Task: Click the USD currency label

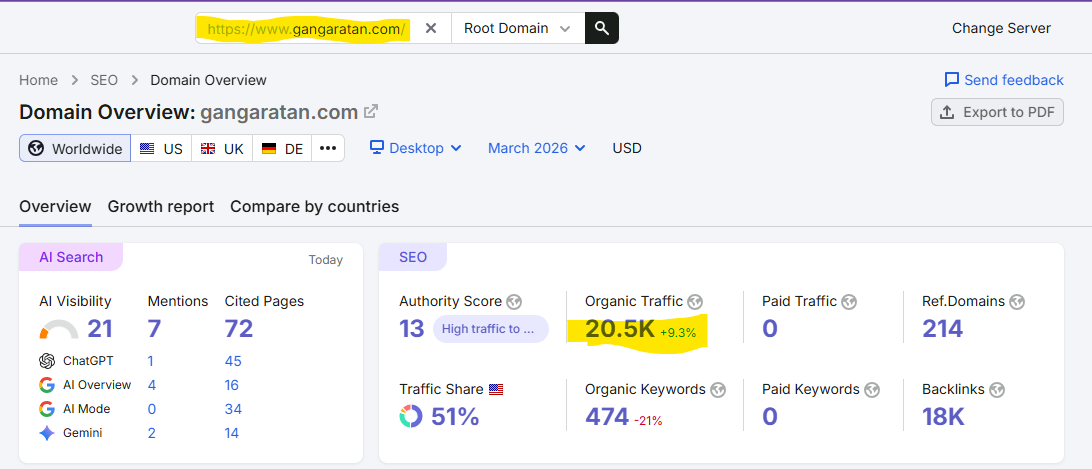Action: 627,148
